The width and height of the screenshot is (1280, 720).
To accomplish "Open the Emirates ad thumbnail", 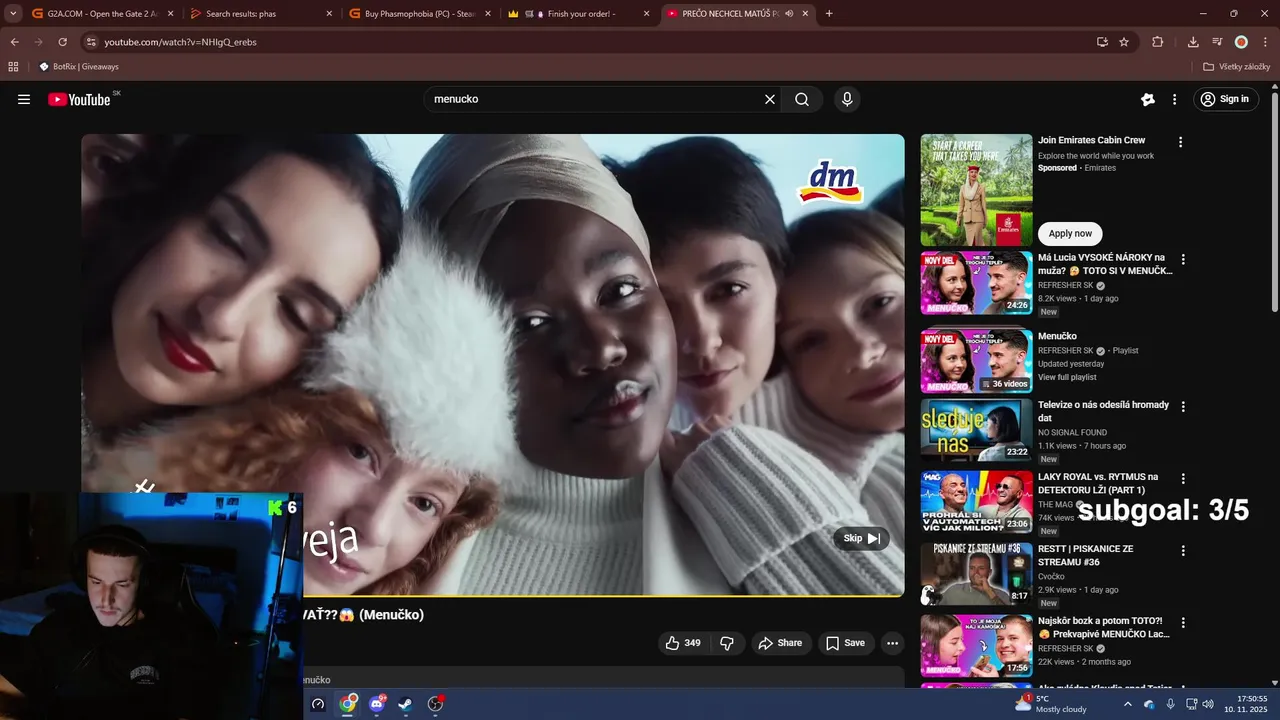I will (976, 190).
